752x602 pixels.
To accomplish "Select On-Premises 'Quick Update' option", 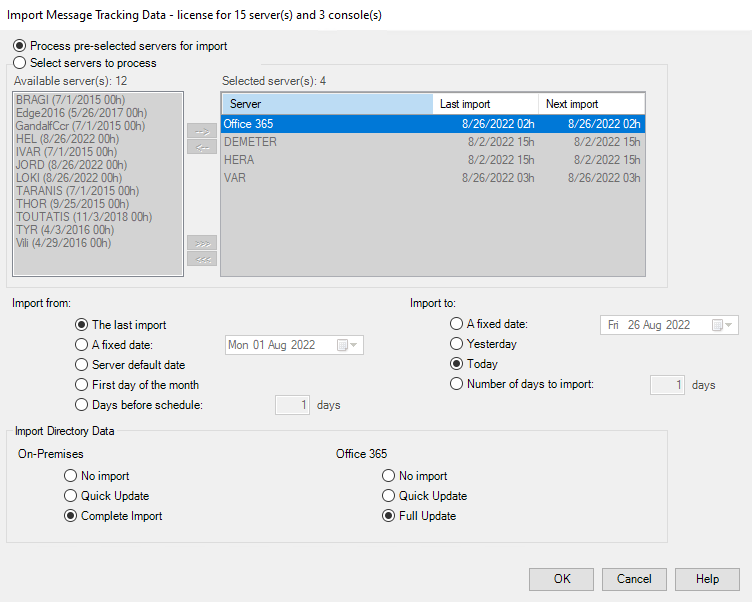I will [71, 496].
